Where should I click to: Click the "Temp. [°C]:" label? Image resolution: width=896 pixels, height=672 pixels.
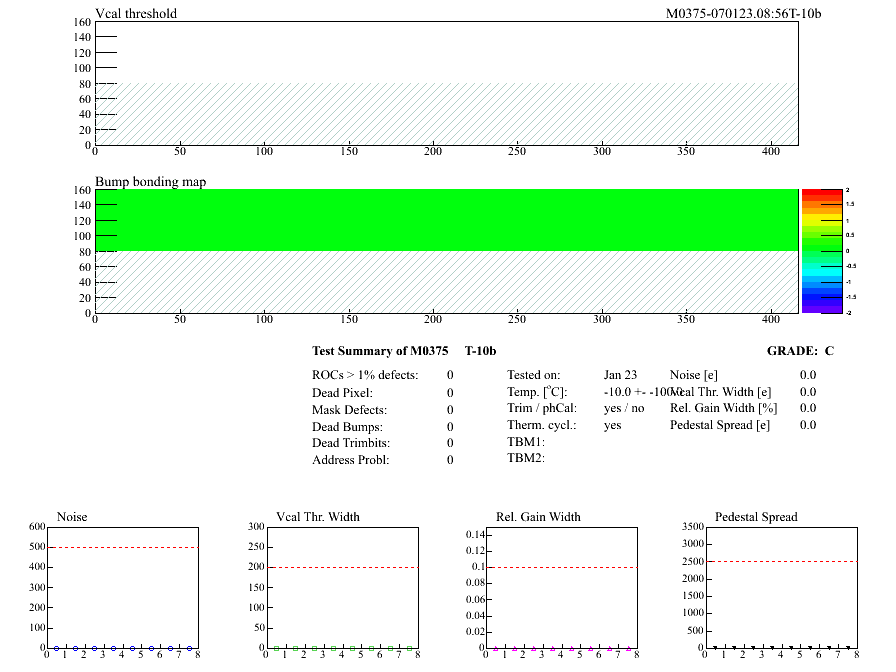[x=537, y=392]
